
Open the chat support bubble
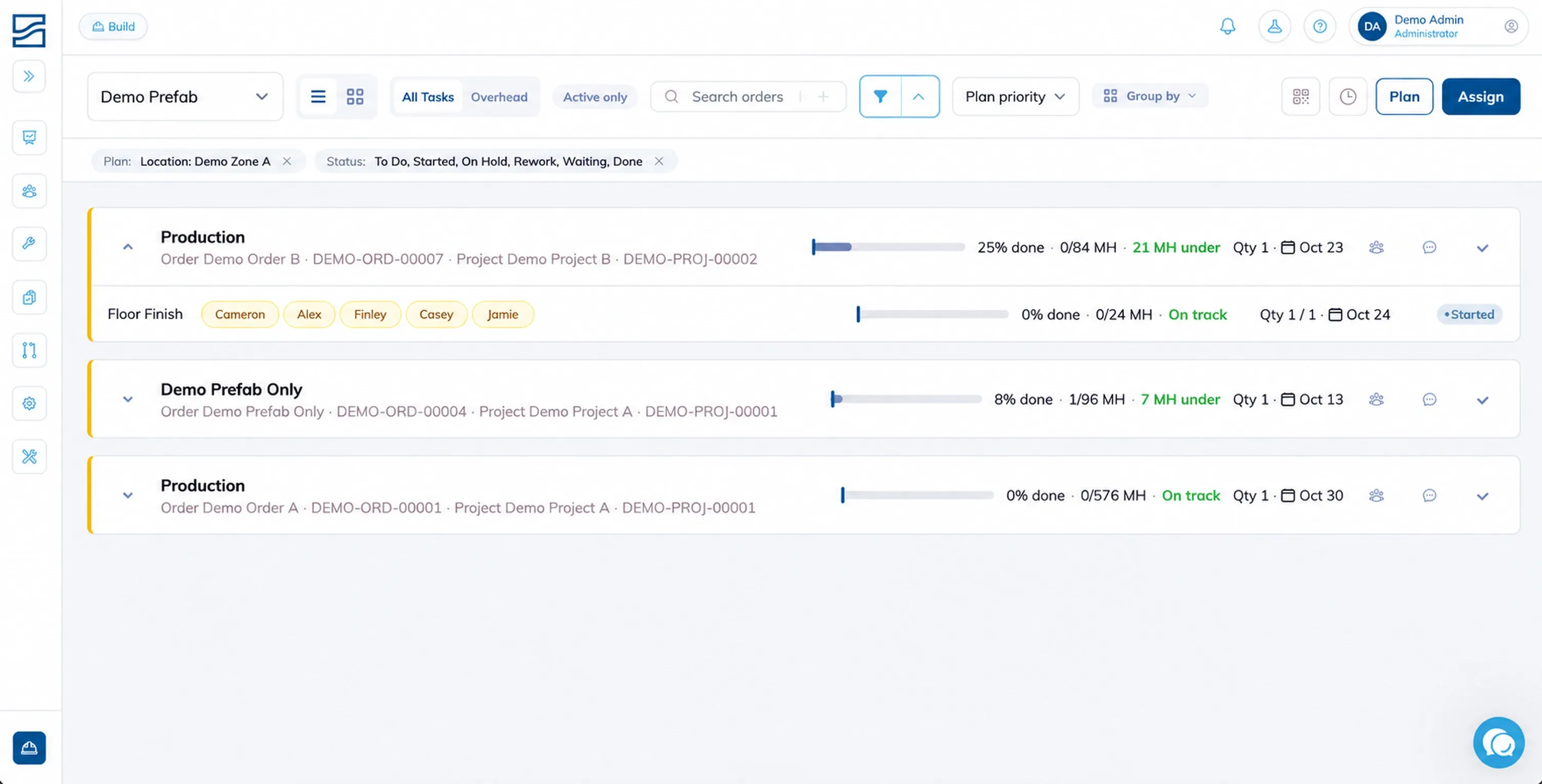(x=1499, y=743)
